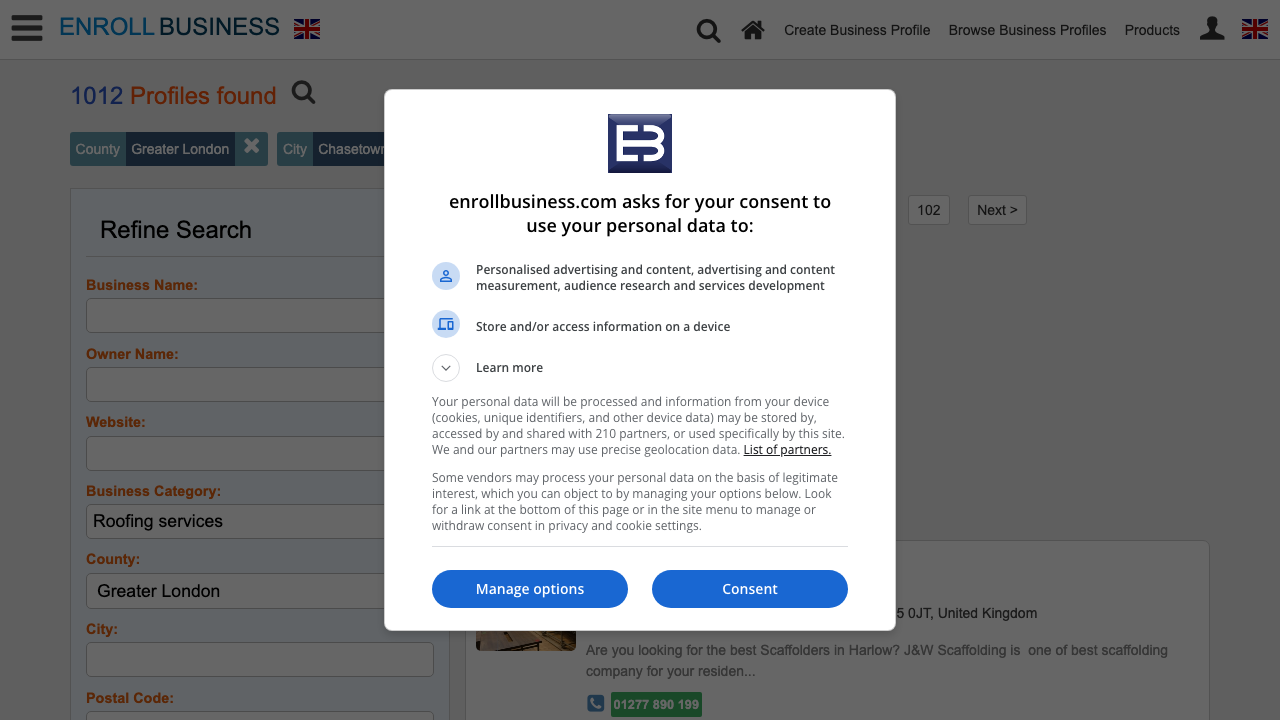The height and width of the screenshot is (720, 1280).
Task: Open the Business Category dropdown
Action: click(236, 521)
